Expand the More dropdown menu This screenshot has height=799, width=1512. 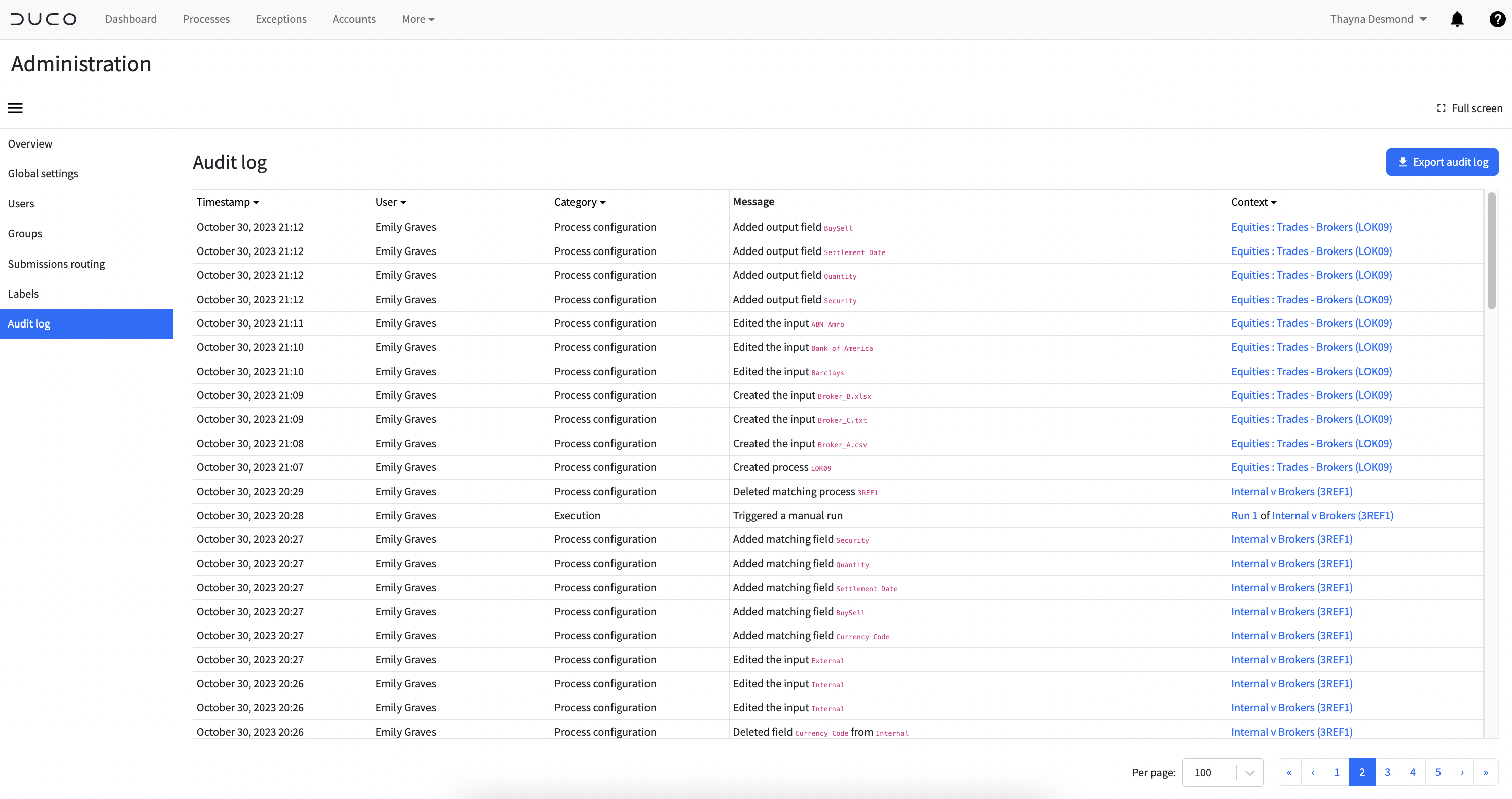tap(418, 19)
